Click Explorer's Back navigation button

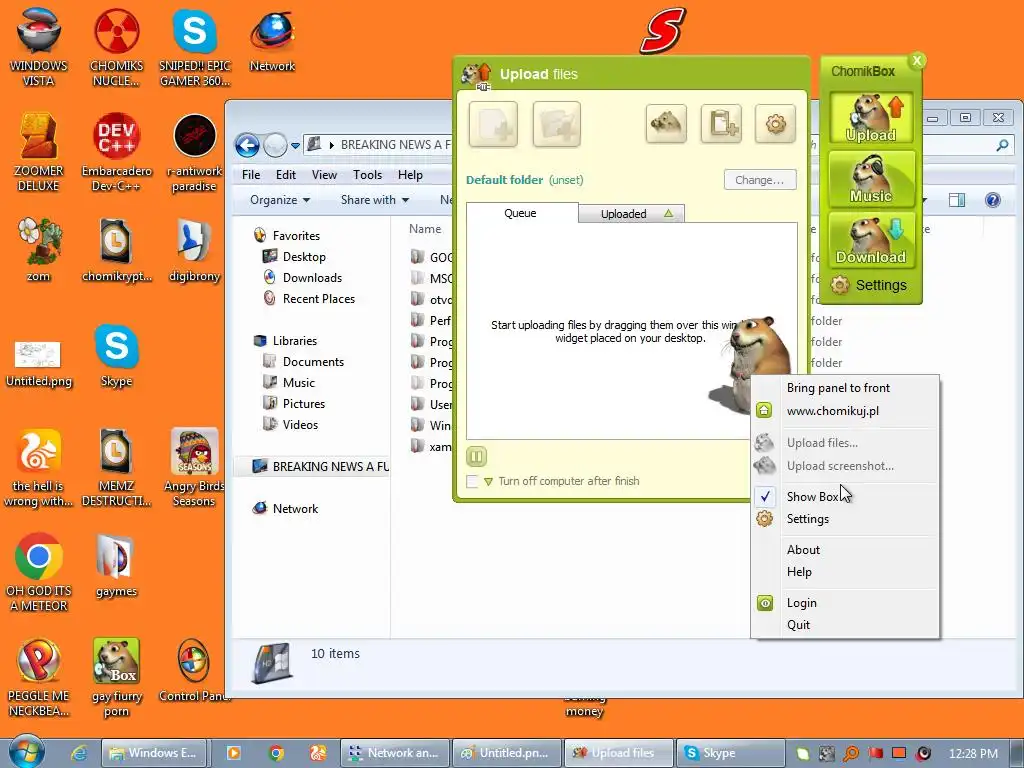pos(248,145)
